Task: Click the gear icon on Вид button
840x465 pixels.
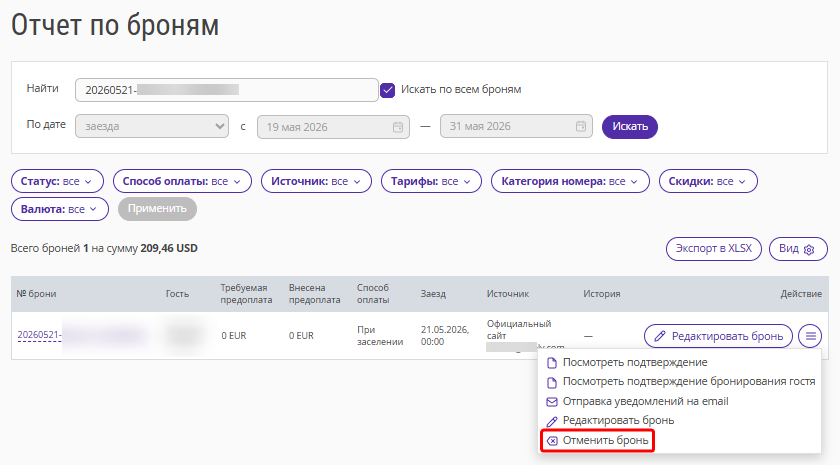Action: click(809, 249)
